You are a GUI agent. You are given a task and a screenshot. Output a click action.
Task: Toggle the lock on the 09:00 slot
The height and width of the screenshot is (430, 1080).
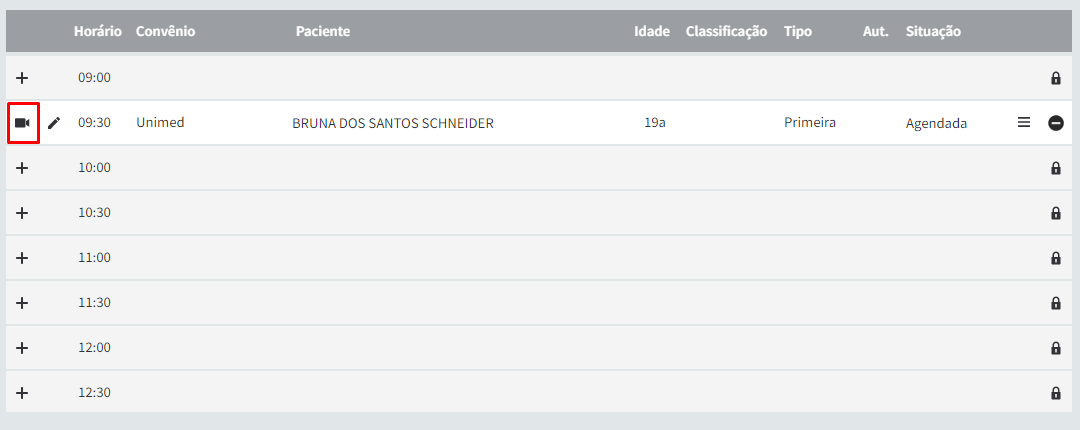coord(1055,78)
